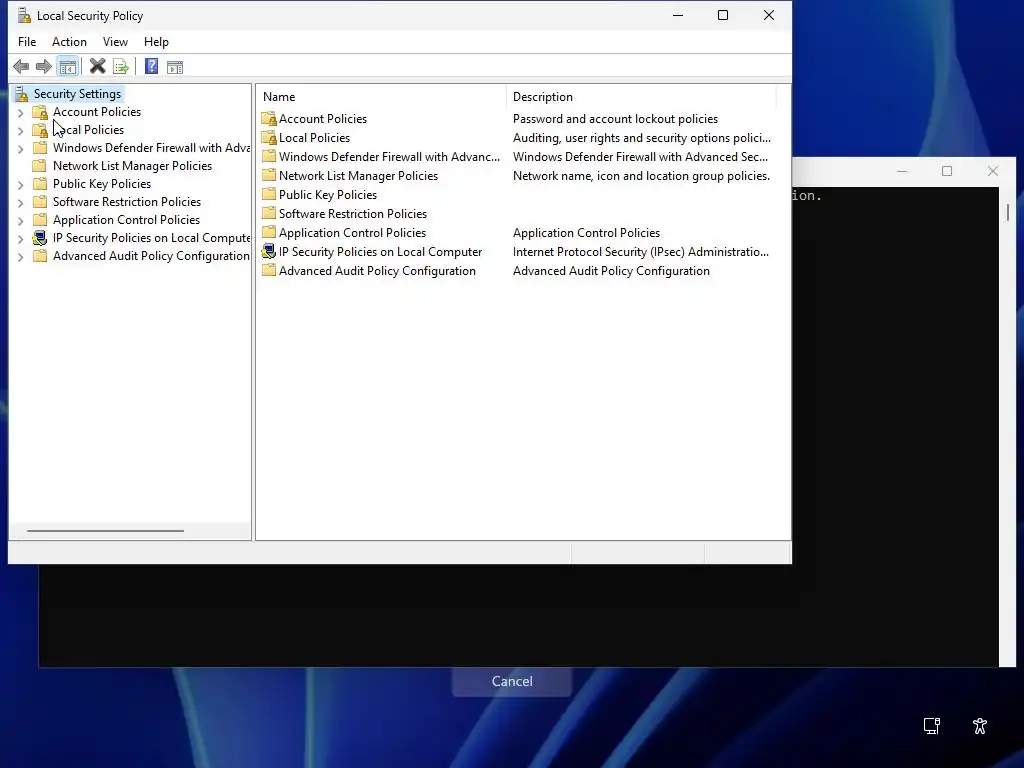1024x768 pixels.
Task: Select Network List Manager Policies in tree
Action: [x=133, y=166]
